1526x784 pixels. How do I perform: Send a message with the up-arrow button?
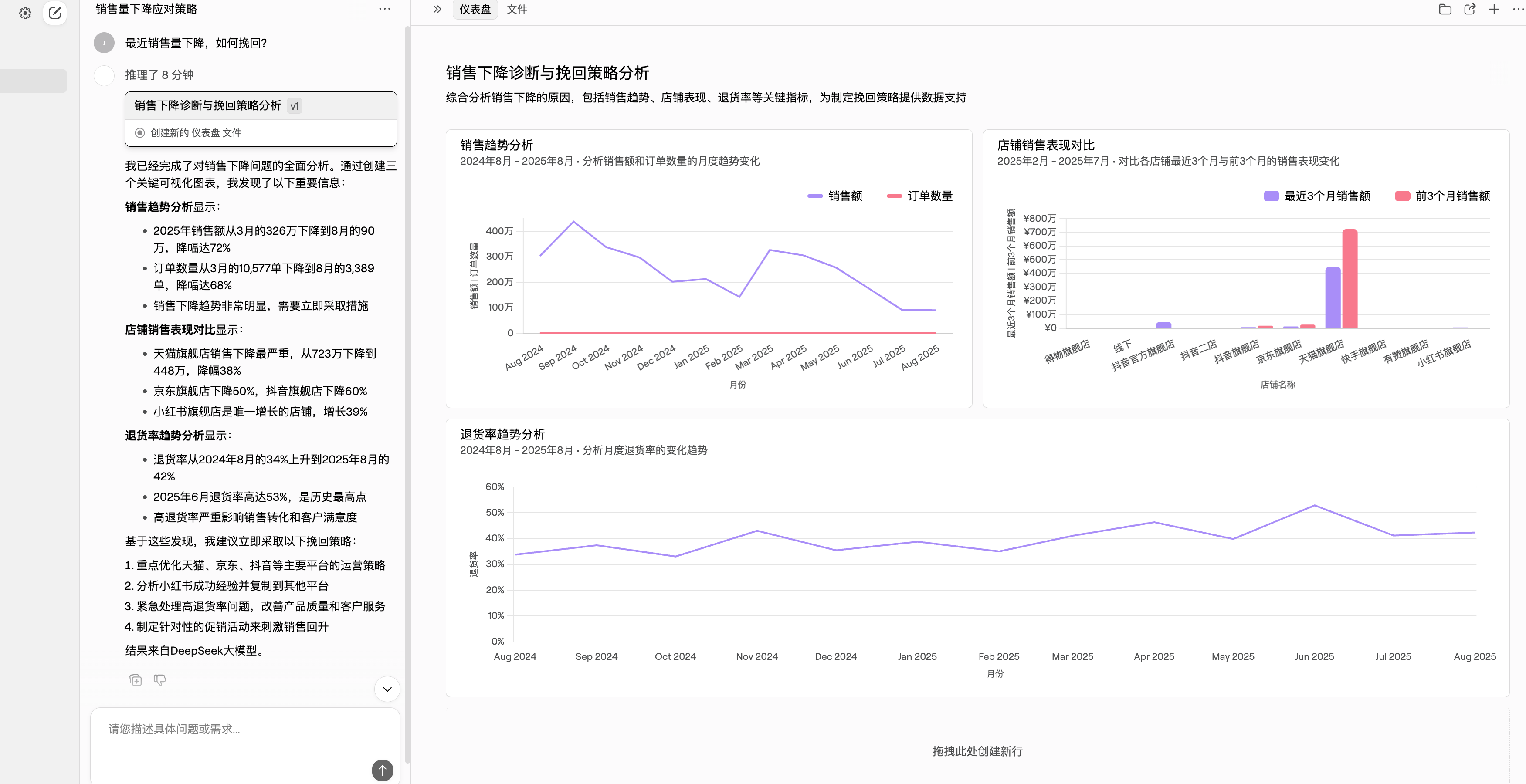[x=382, y=770]
